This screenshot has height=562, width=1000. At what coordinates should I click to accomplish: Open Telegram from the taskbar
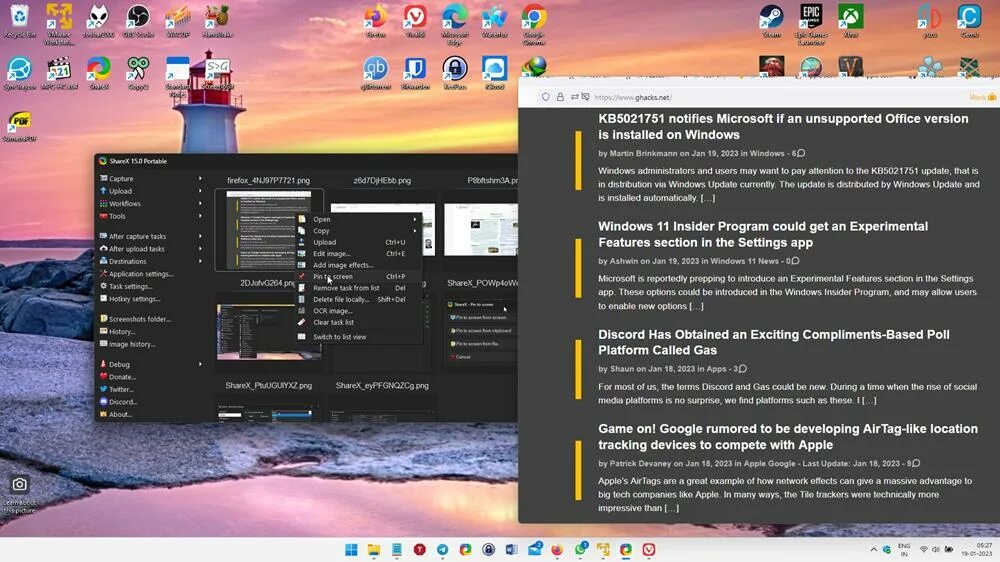point(443,550)
